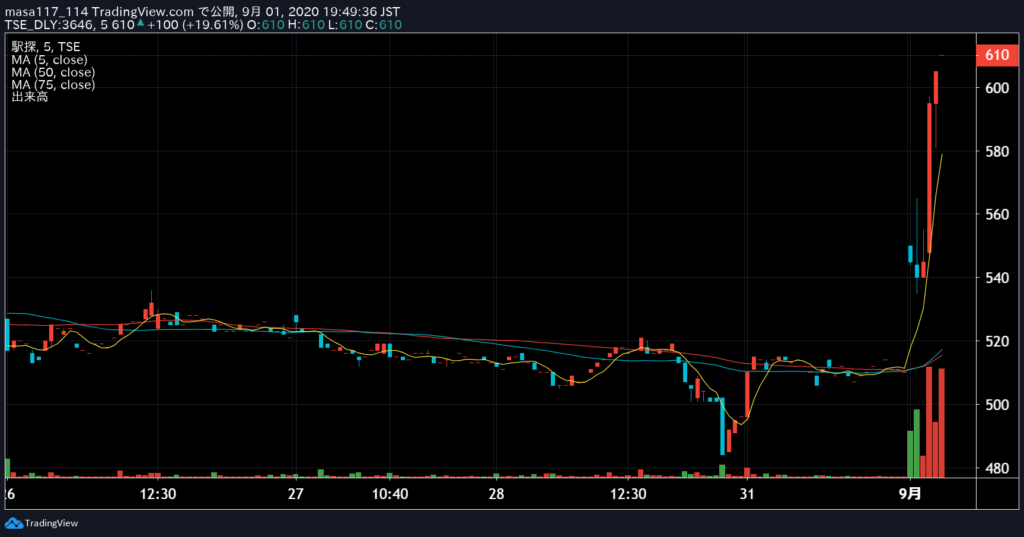Click the 10:40 time axis label
Screen dimensions: 1024x537
[390, 494]
